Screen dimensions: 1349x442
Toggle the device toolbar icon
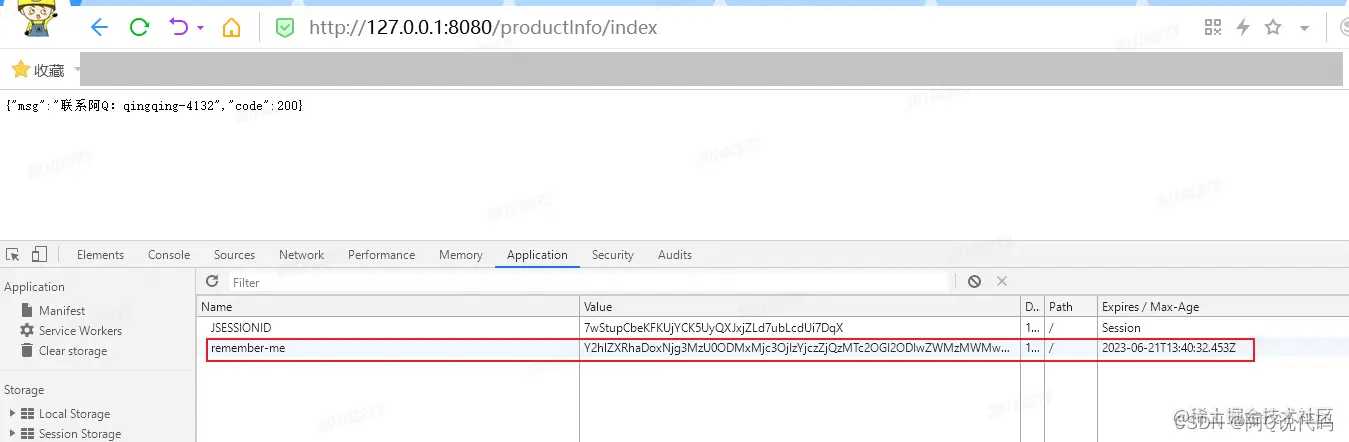point(39,254)
